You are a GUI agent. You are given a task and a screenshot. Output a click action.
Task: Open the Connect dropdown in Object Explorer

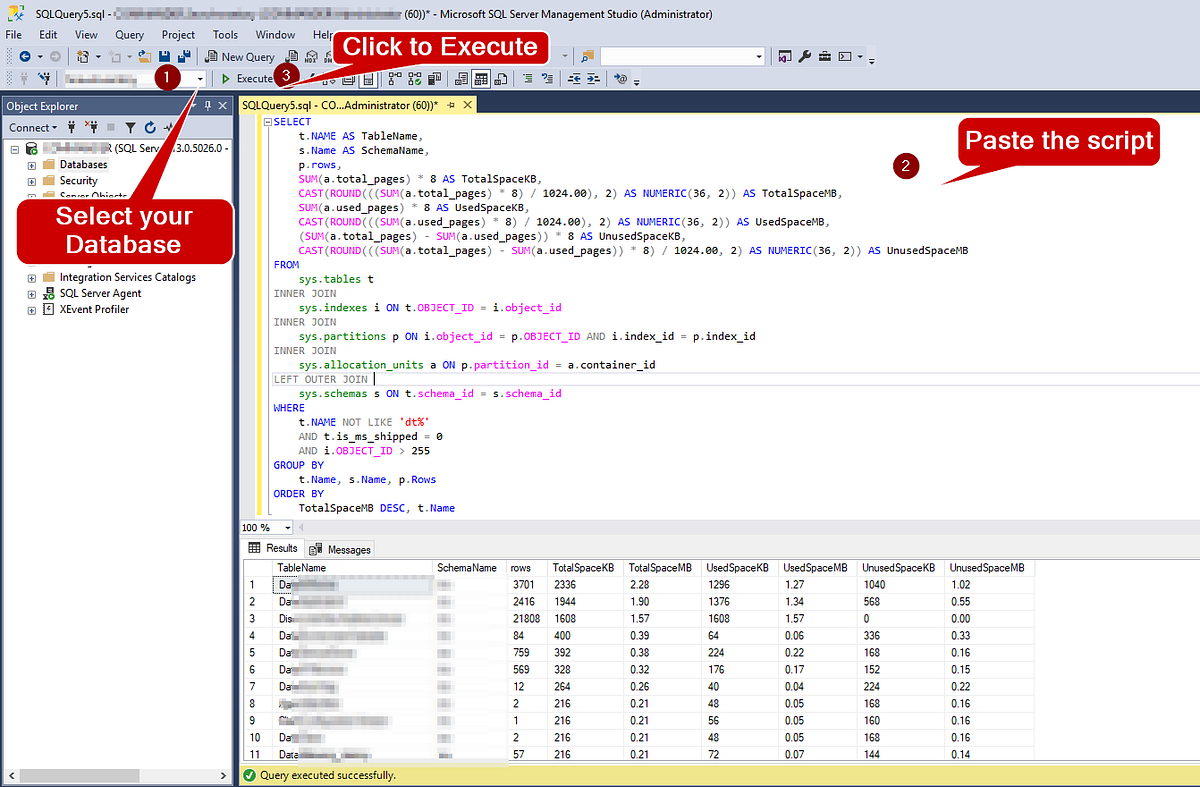[x=34, y=127]
